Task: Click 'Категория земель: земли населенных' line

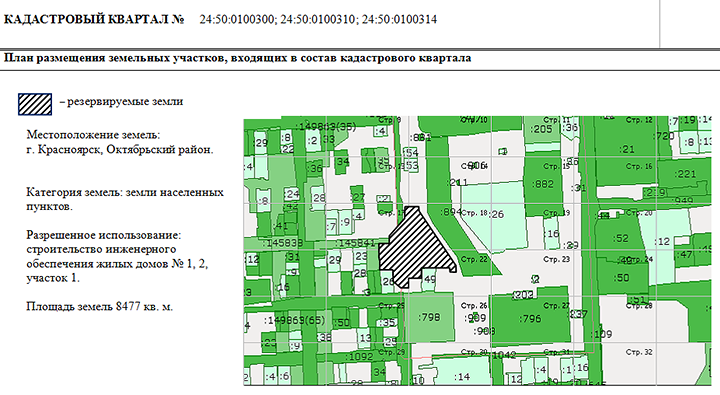Action: 125,192
